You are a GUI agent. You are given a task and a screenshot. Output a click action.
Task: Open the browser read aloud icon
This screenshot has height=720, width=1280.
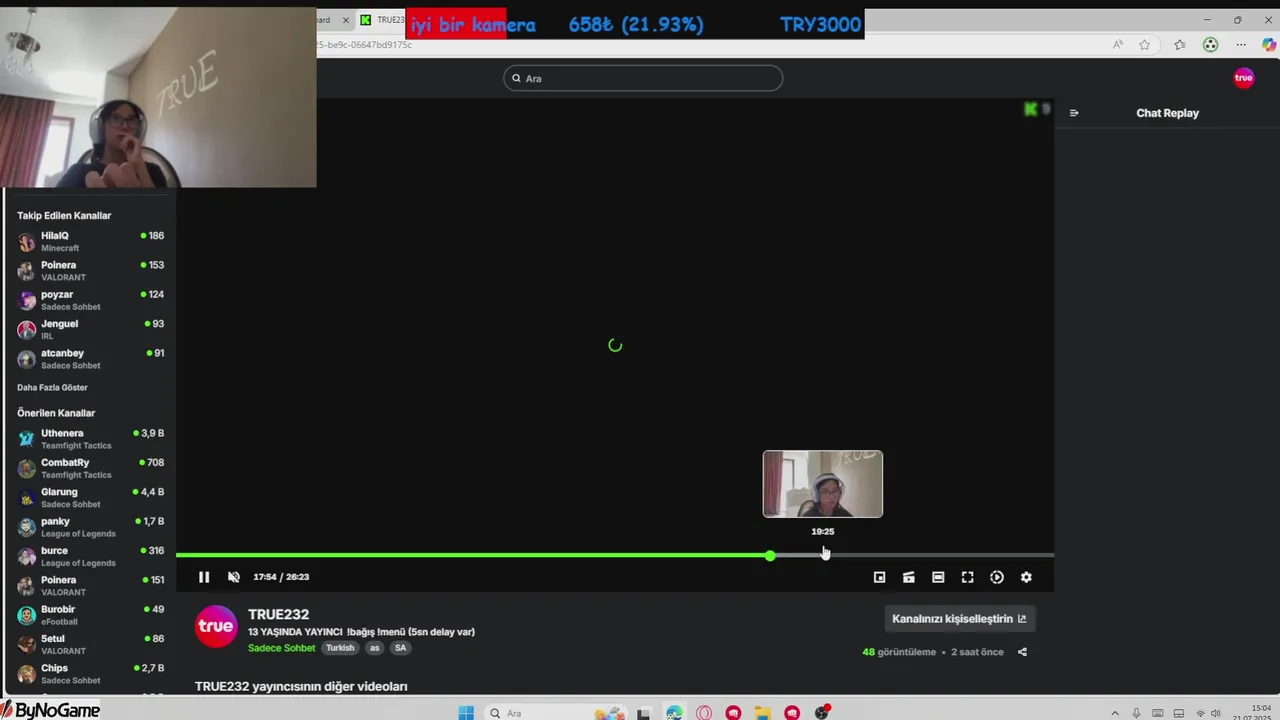pyautogui.click(x=1118, y=45)
